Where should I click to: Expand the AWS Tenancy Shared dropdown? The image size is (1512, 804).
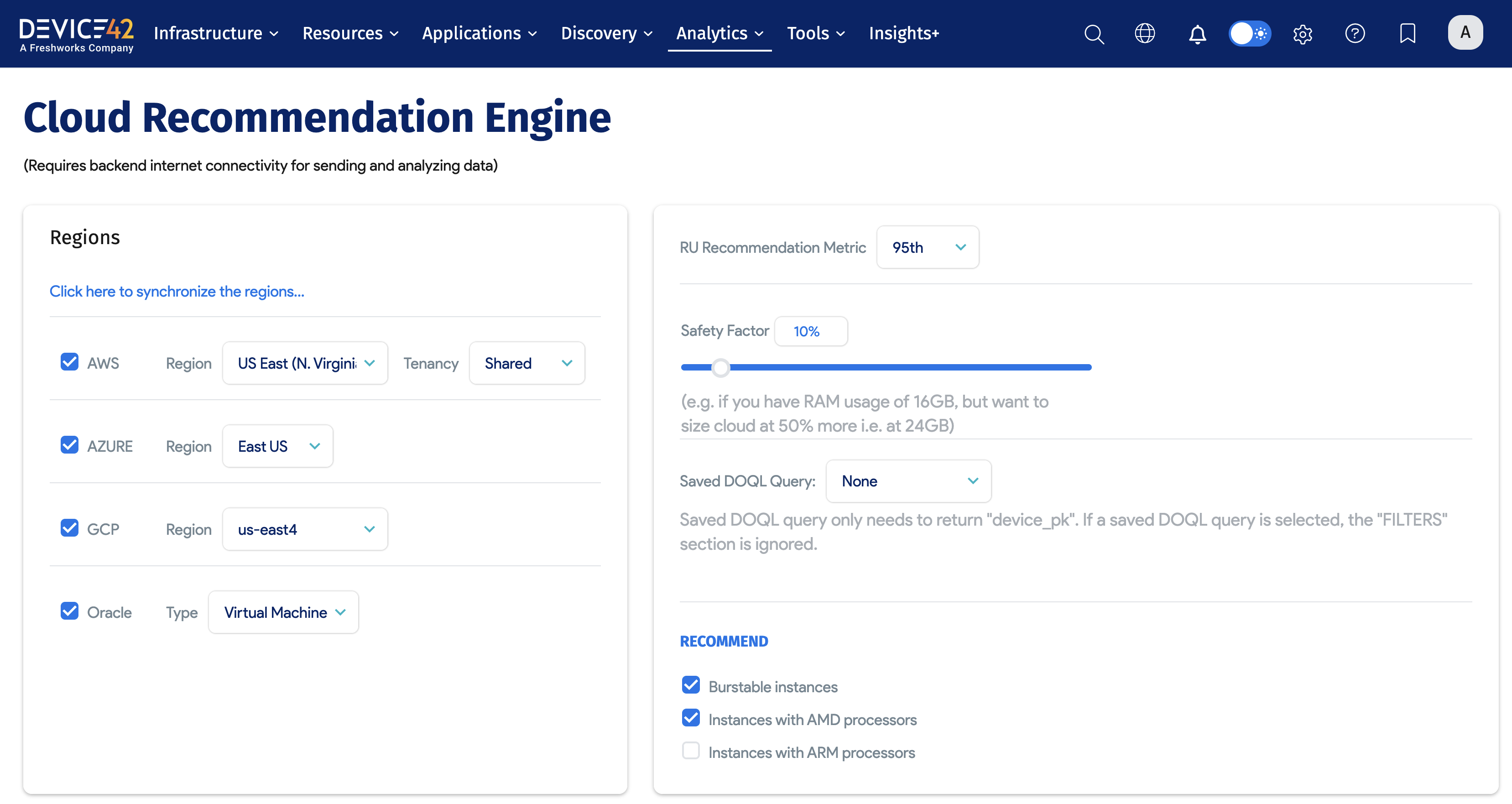click(527, 363)
